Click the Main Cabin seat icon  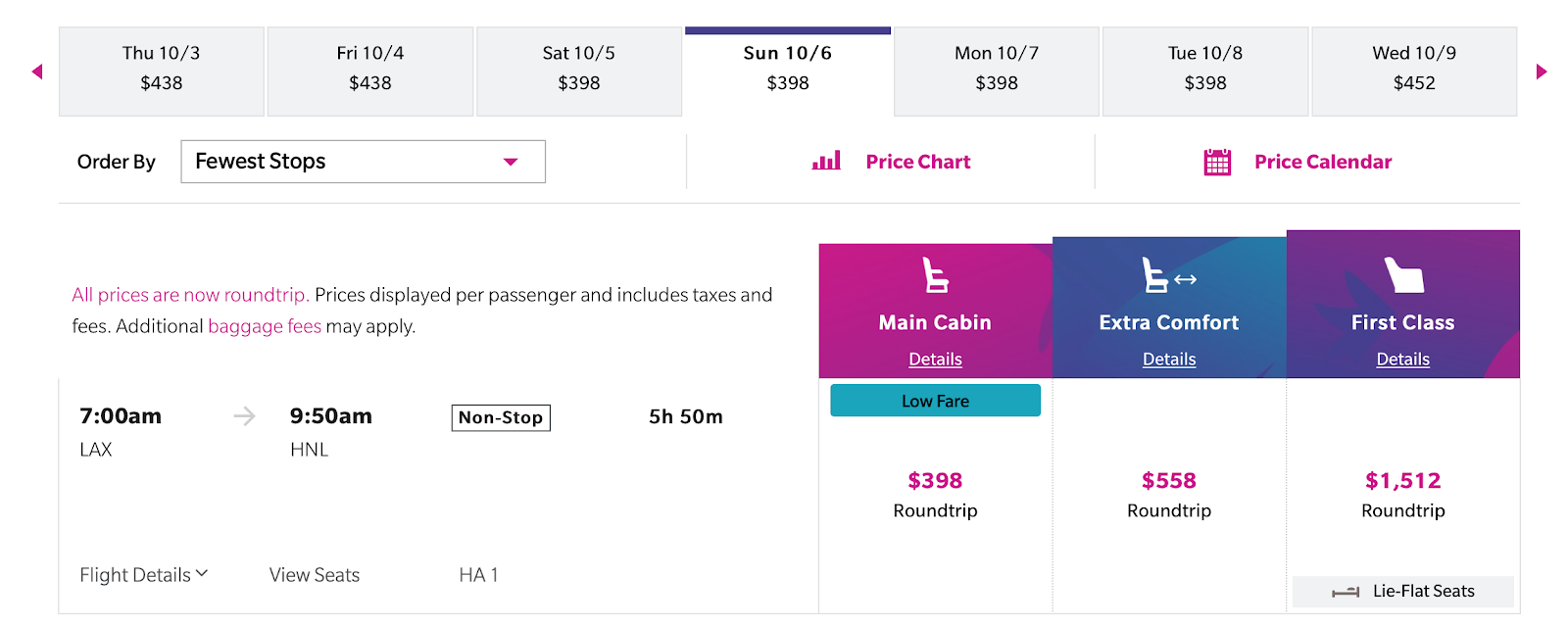click(936, 276)
